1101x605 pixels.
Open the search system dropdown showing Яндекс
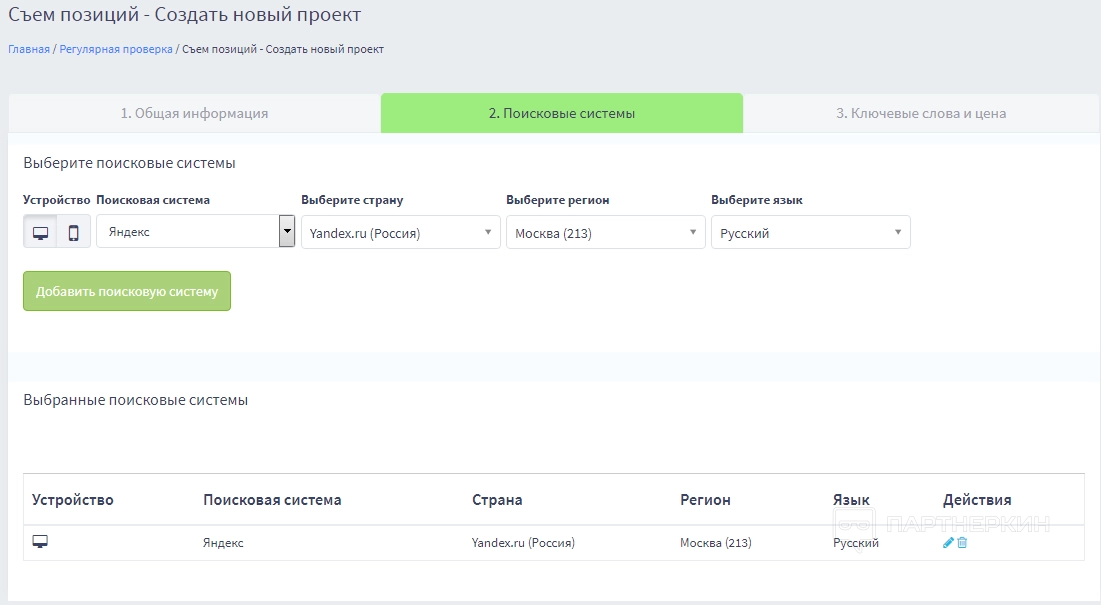point(195,231)
